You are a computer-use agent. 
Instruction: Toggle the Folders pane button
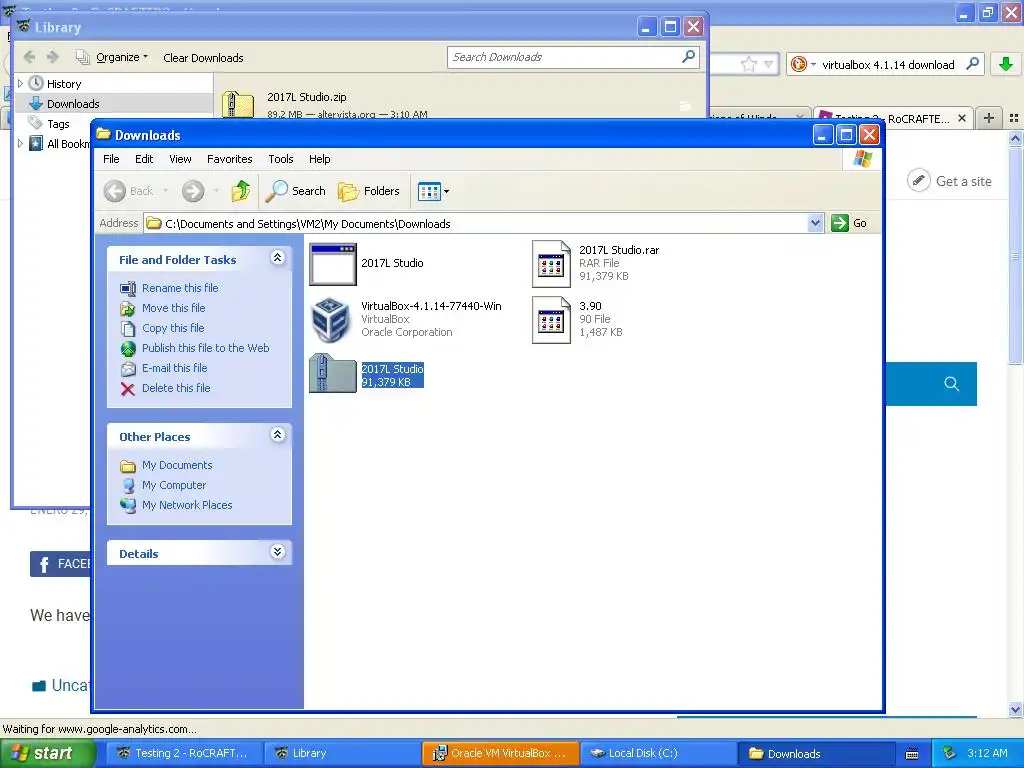[369, 191]
